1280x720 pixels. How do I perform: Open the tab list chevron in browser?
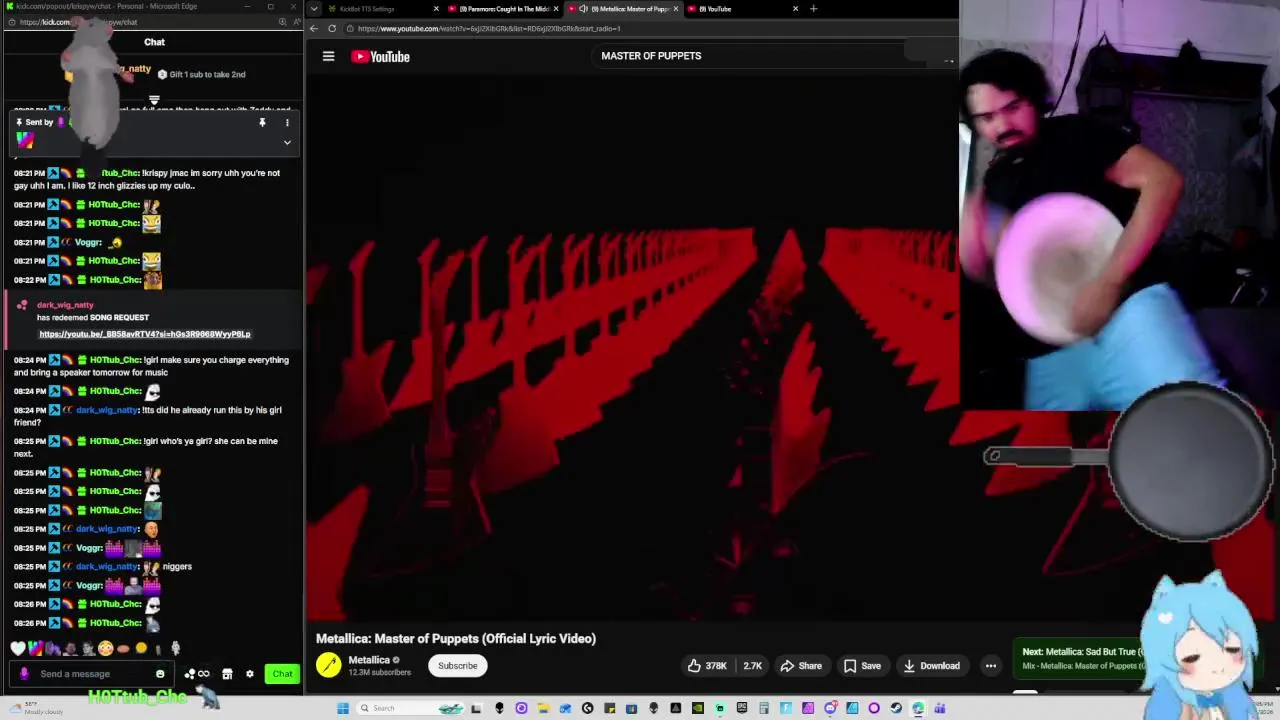point(314,9)
